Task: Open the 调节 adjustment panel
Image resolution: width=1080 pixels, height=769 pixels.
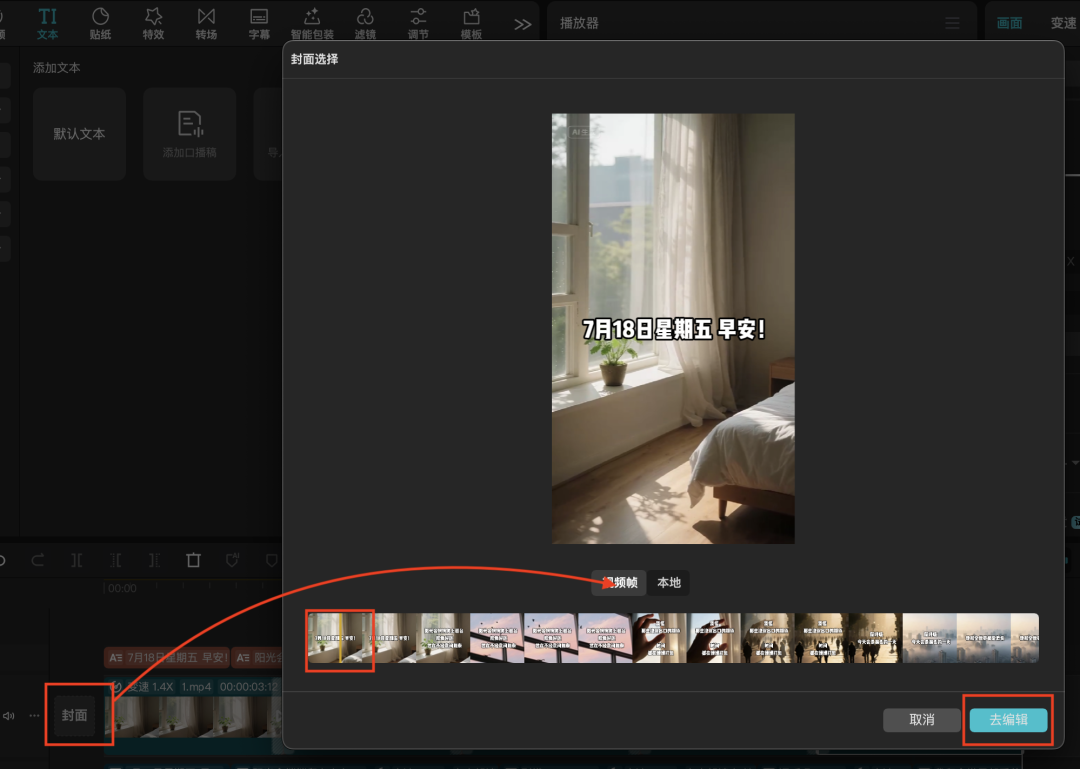Action: tap(418, 22)
